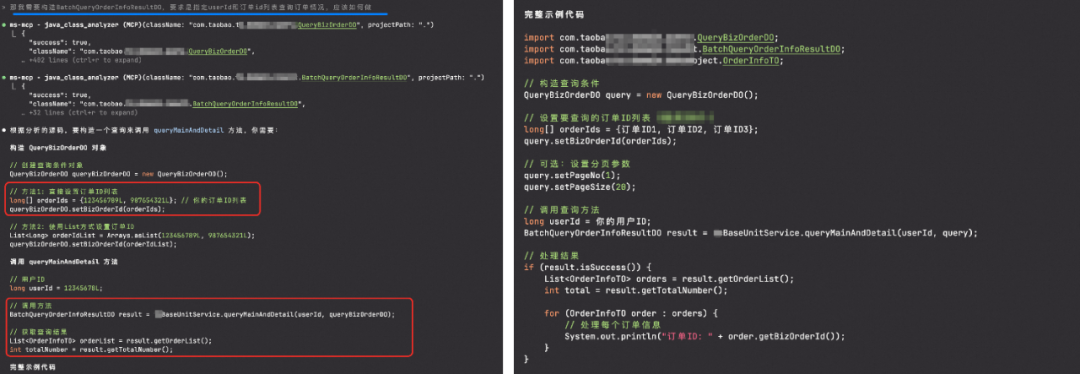Open BatchQueryOrderInfoResultDO link in second import line
The width and height of the screenshot is (1080, 374).
pyautogui.click(x=771, y=49)
